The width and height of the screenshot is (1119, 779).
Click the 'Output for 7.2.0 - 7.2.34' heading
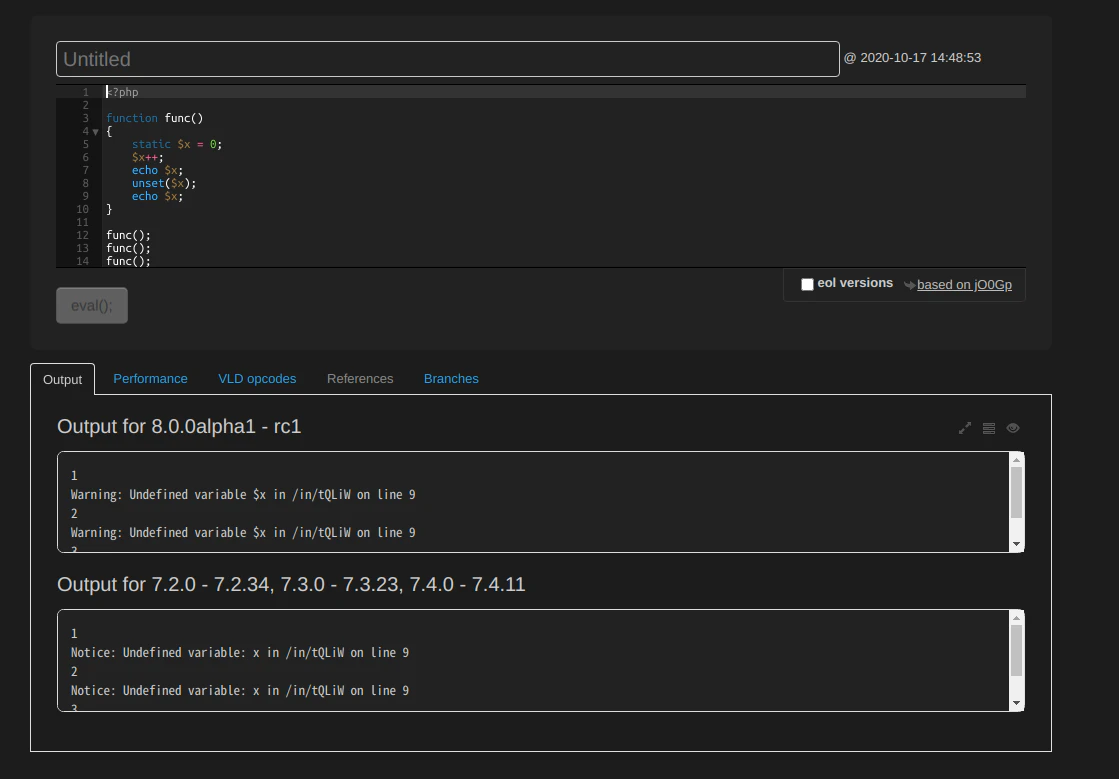coord(291,585)
